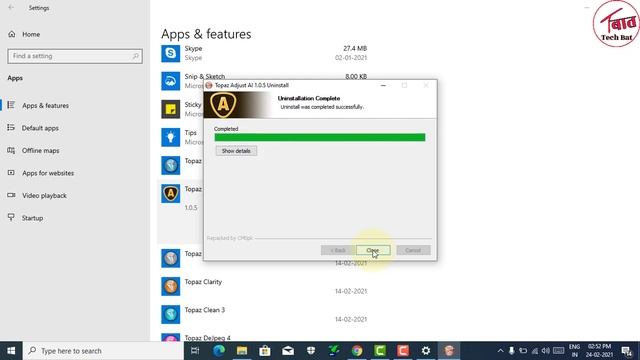Click the volume speaker tray icon
This screenshot has width=640, height=360.
pyautogui.click(x=546, y=351)
